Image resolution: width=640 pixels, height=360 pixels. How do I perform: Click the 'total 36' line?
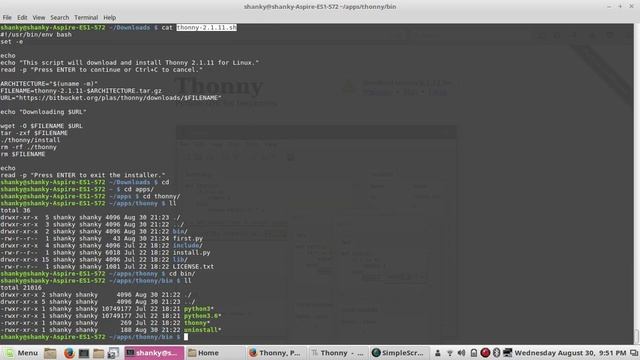(15, 210)
